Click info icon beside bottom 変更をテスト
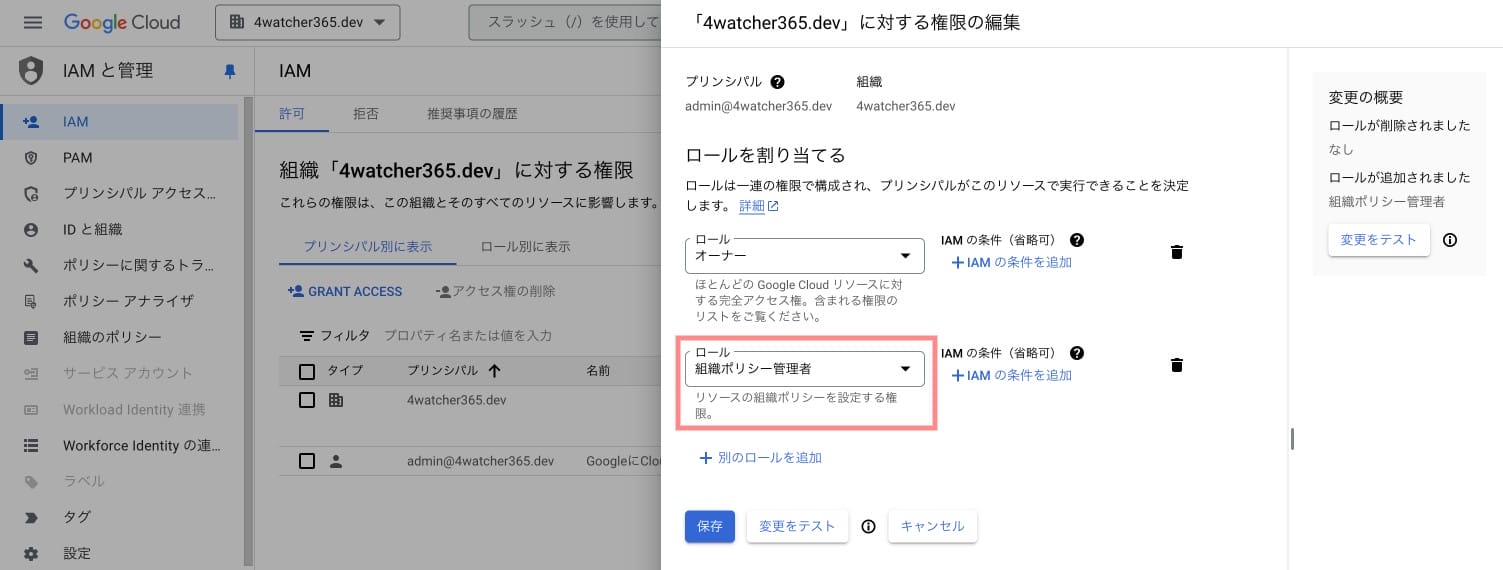Image resolution: width=1503 pixels, height=570 pixels. coord(868,526)
